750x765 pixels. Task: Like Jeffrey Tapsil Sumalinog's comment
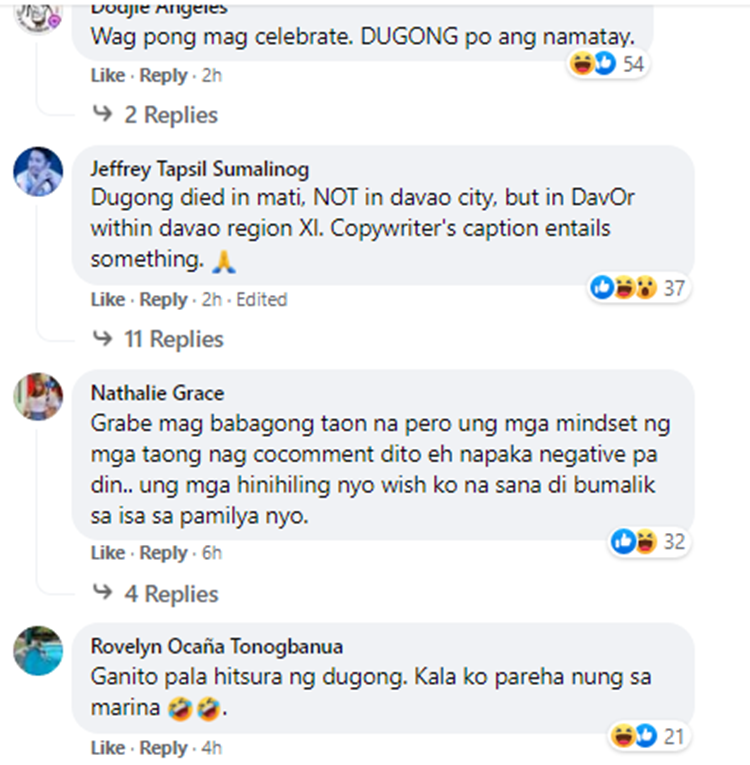coord(108,300)
